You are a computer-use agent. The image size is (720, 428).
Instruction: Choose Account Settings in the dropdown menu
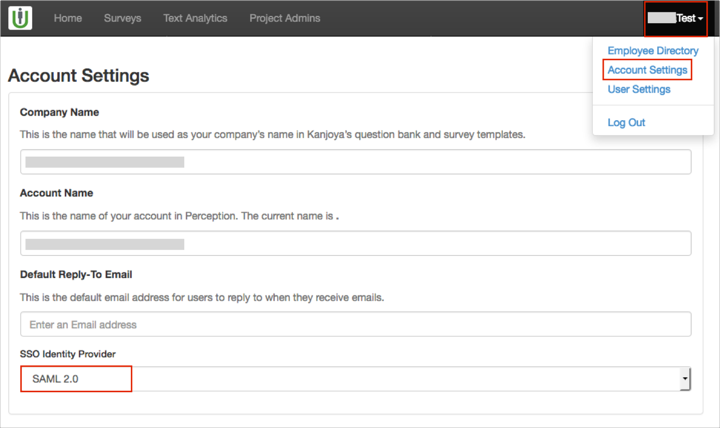click(x=647, y=70)
